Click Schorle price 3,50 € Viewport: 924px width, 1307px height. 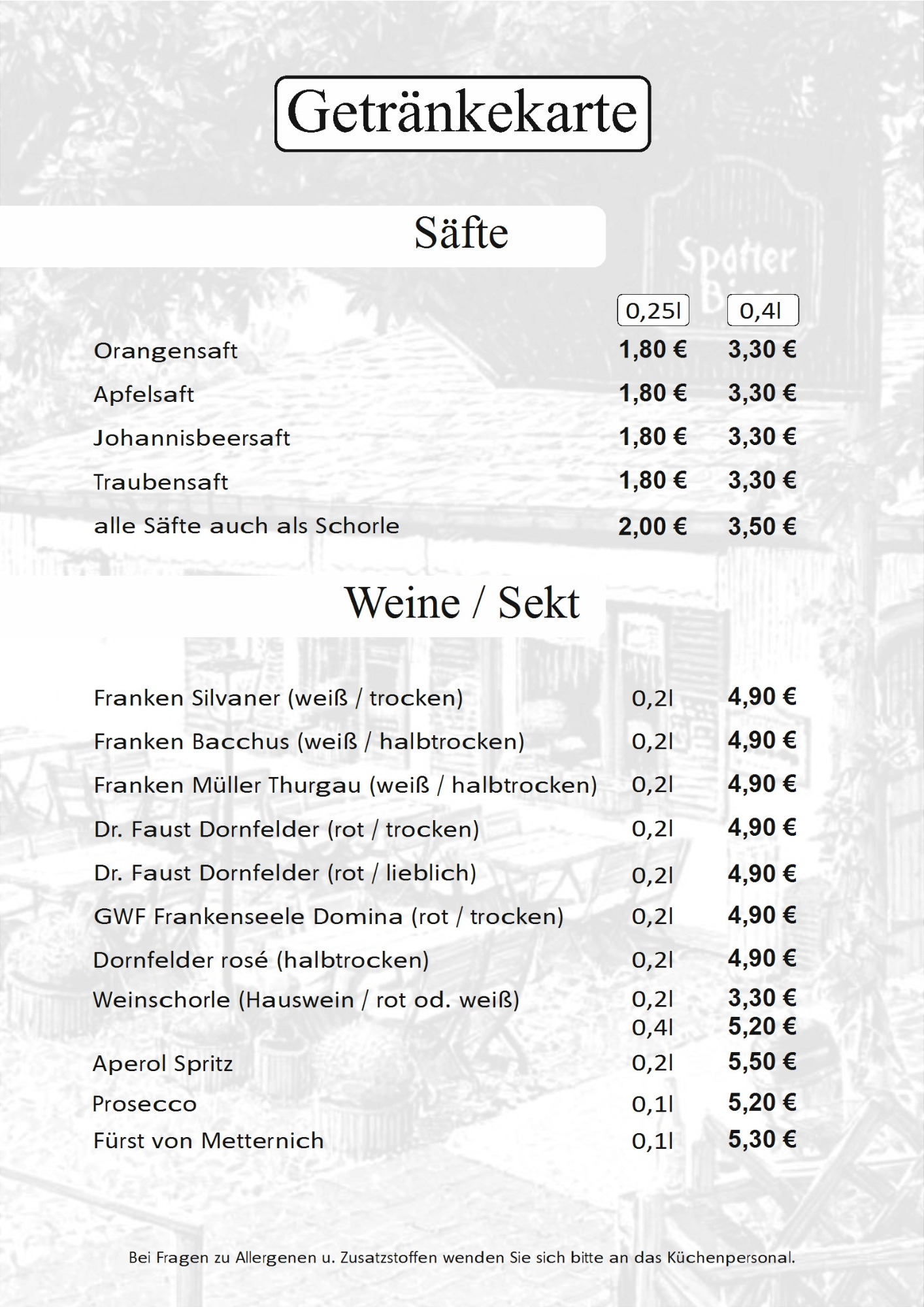pos(763,527)
